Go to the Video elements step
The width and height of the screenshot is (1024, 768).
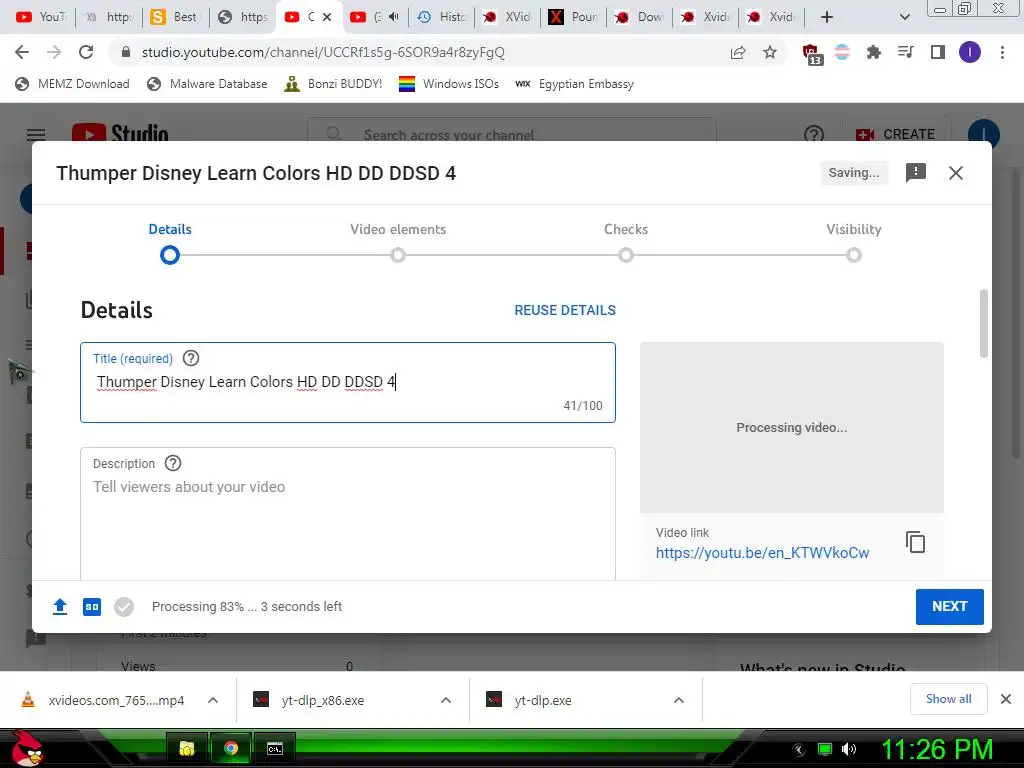click(x=398, y=242)
